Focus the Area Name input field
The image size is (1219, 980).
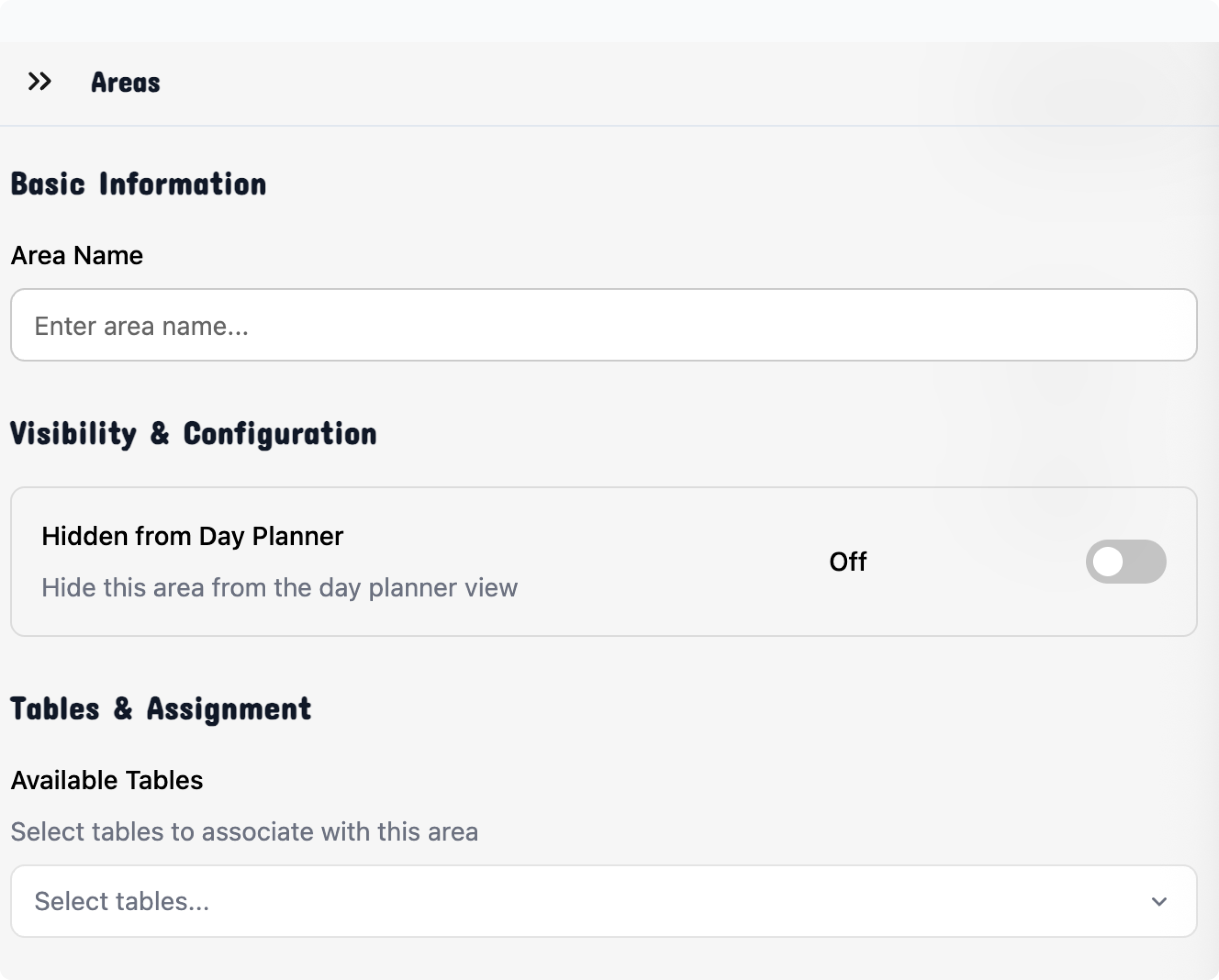603,326
